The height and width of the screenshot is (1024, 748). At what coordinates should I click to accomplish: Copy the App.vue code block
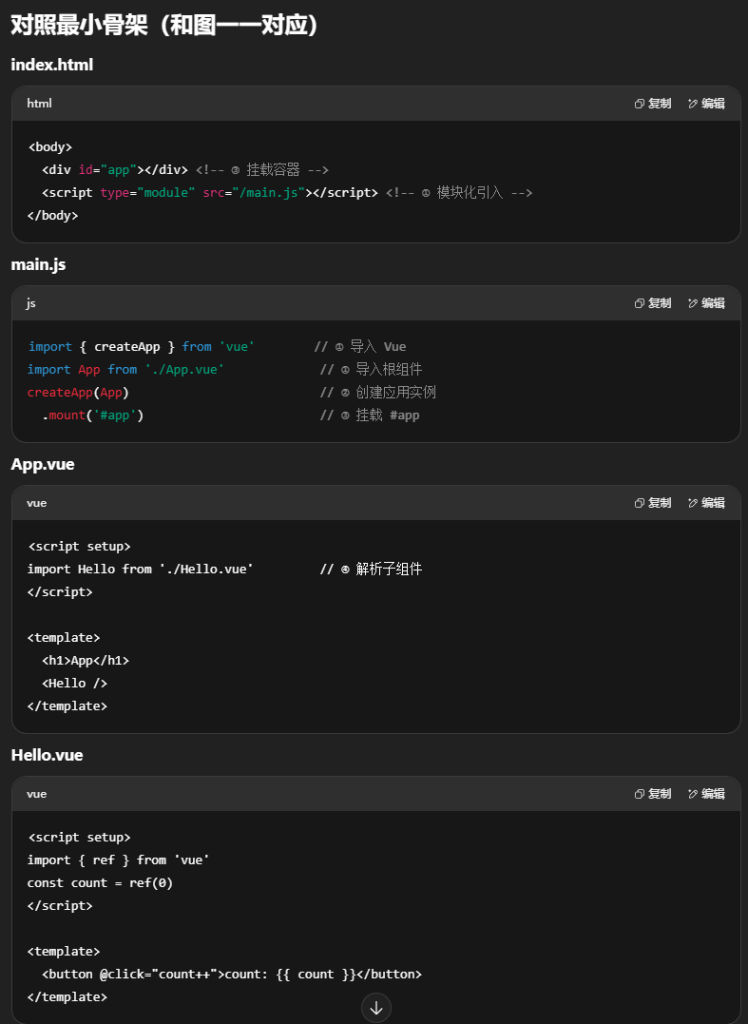pyautogui.click(x=653, y=503)
